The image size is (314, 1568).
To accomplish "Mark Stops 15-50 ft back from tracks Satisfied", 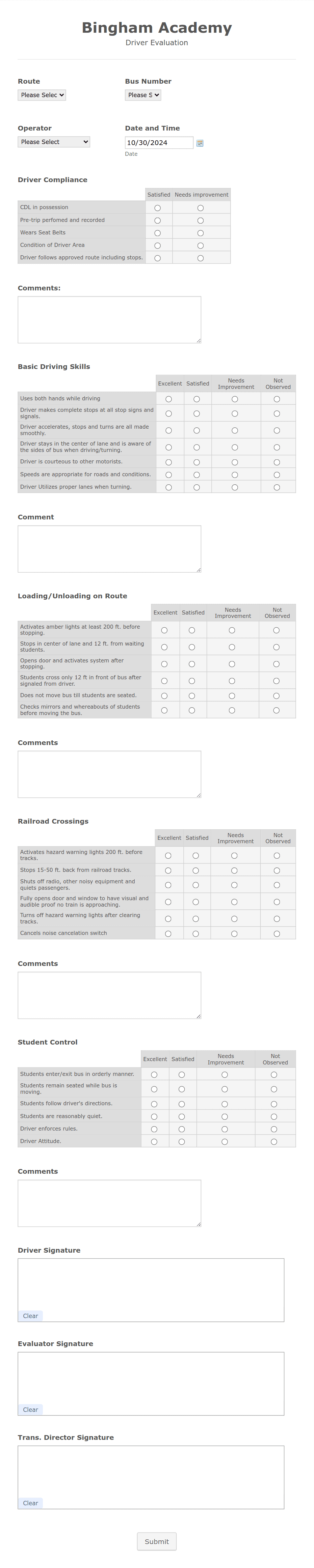I will tap(196, 870).
